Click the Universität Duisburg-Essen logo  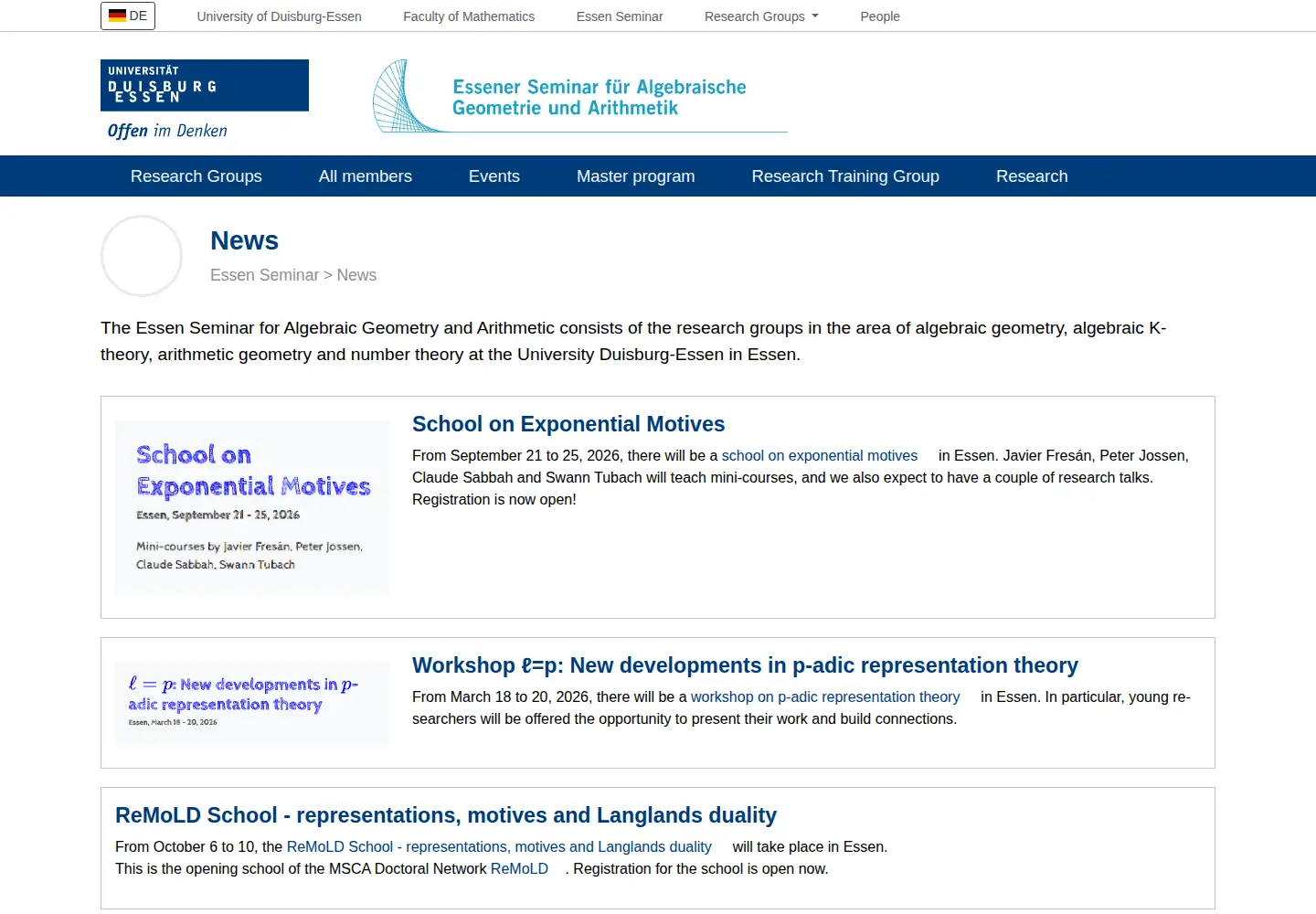coord(205,85)
